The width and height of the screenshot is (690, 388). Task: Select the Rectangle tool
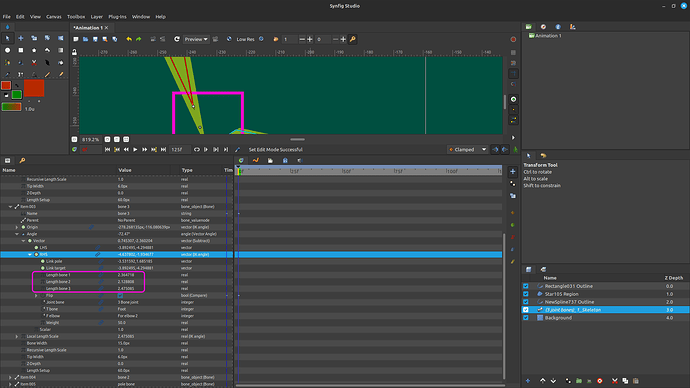point(21,50)
